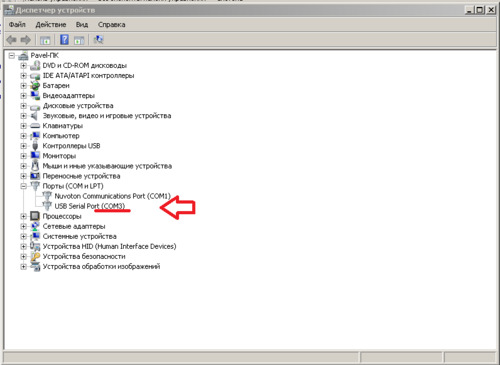Open the Справка menu

pos(112,25)
